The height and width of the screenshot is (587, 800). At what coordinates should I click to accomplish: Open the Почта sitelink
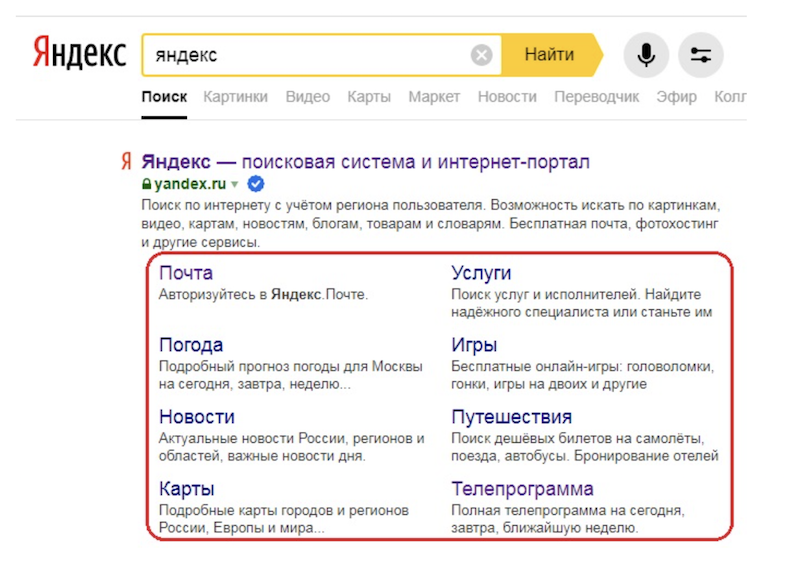(186, 273)
